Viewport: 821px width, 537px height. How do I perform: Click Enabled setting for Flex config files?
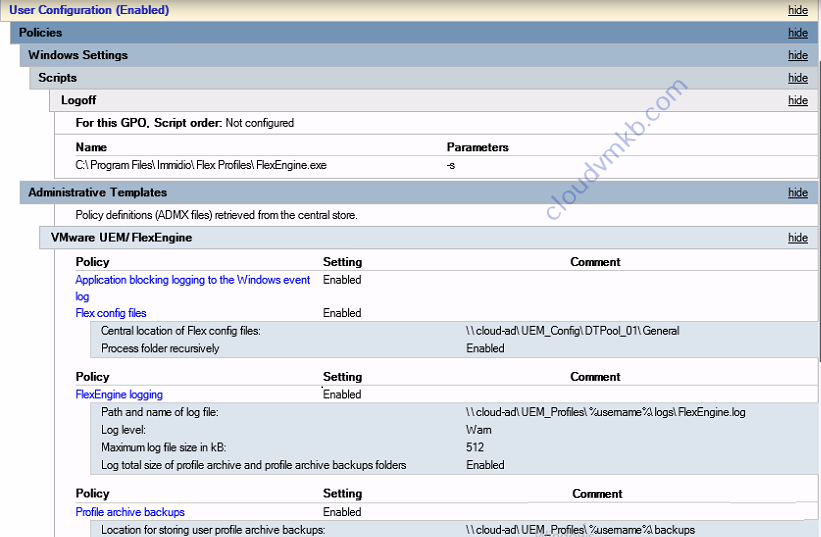click(342, 313)
